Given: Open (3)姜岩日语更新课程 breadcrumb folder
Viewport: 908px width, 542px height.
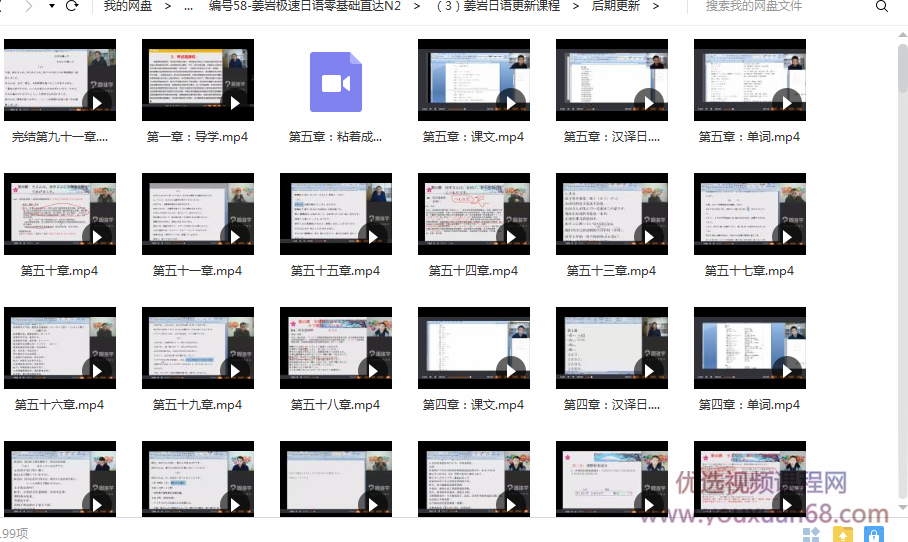Looking at the screenshot, I should [x=498, y=6].
